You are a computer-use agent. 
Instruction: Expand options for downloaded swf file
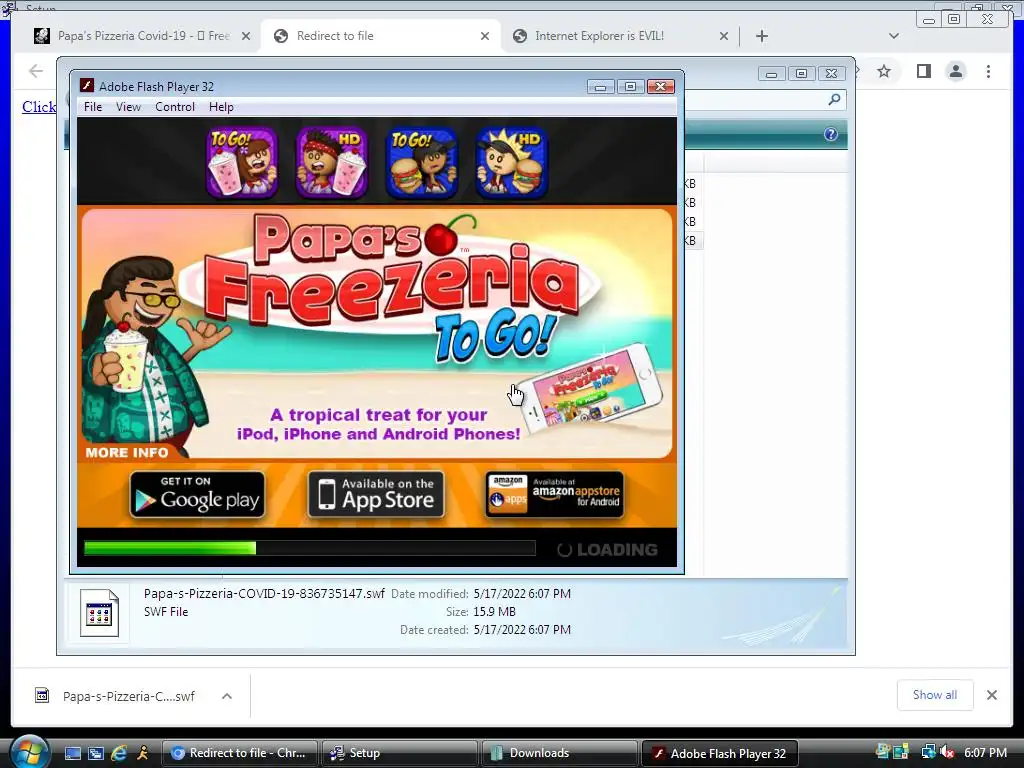[227, 696]
